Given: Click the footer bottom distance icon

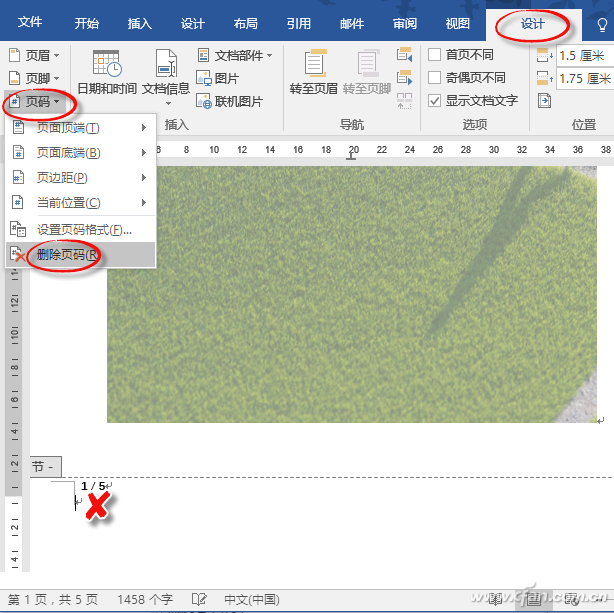Looking at the screenshot, I should coord(544,78).
